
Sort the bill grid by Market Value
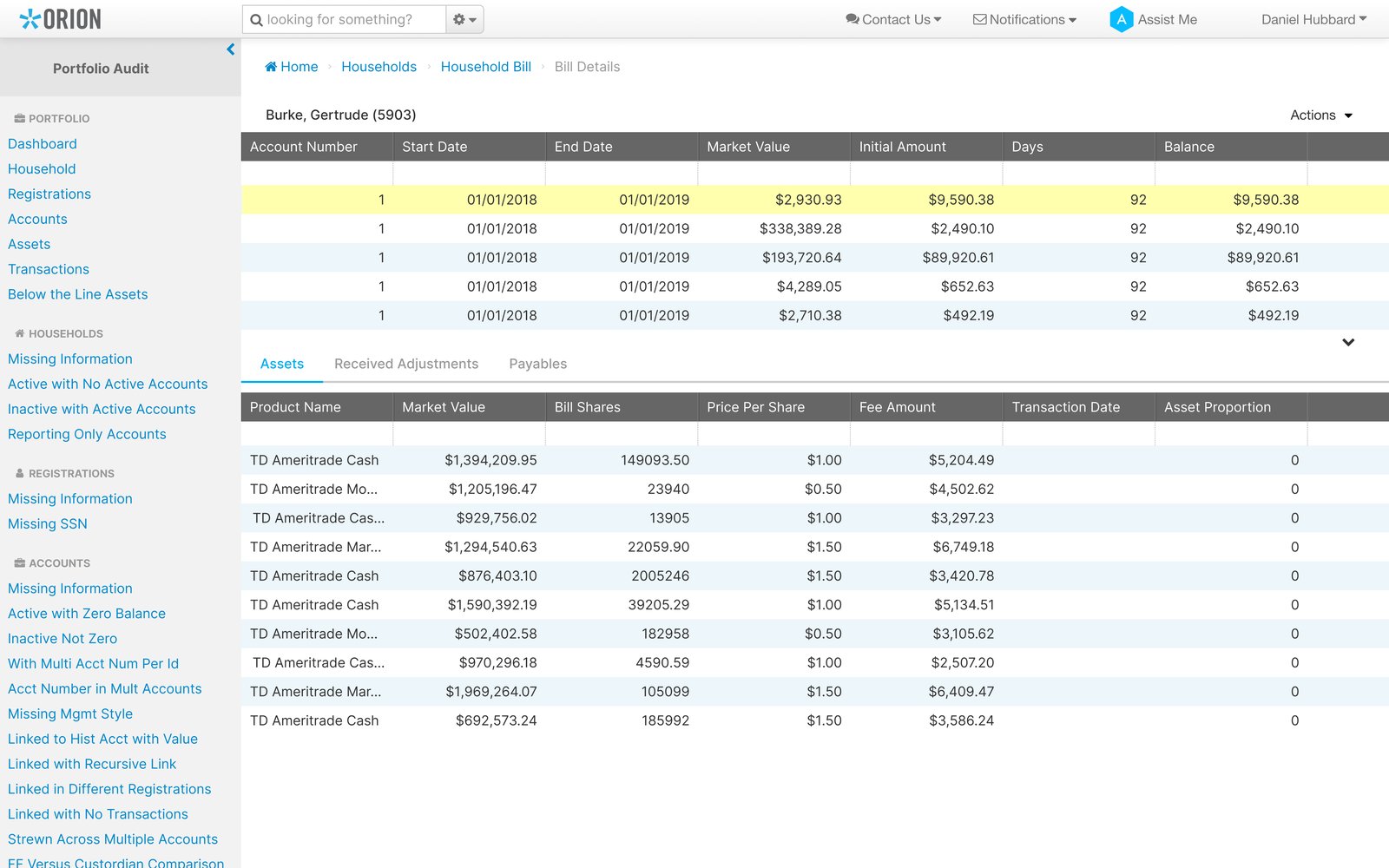click(774, 147)
